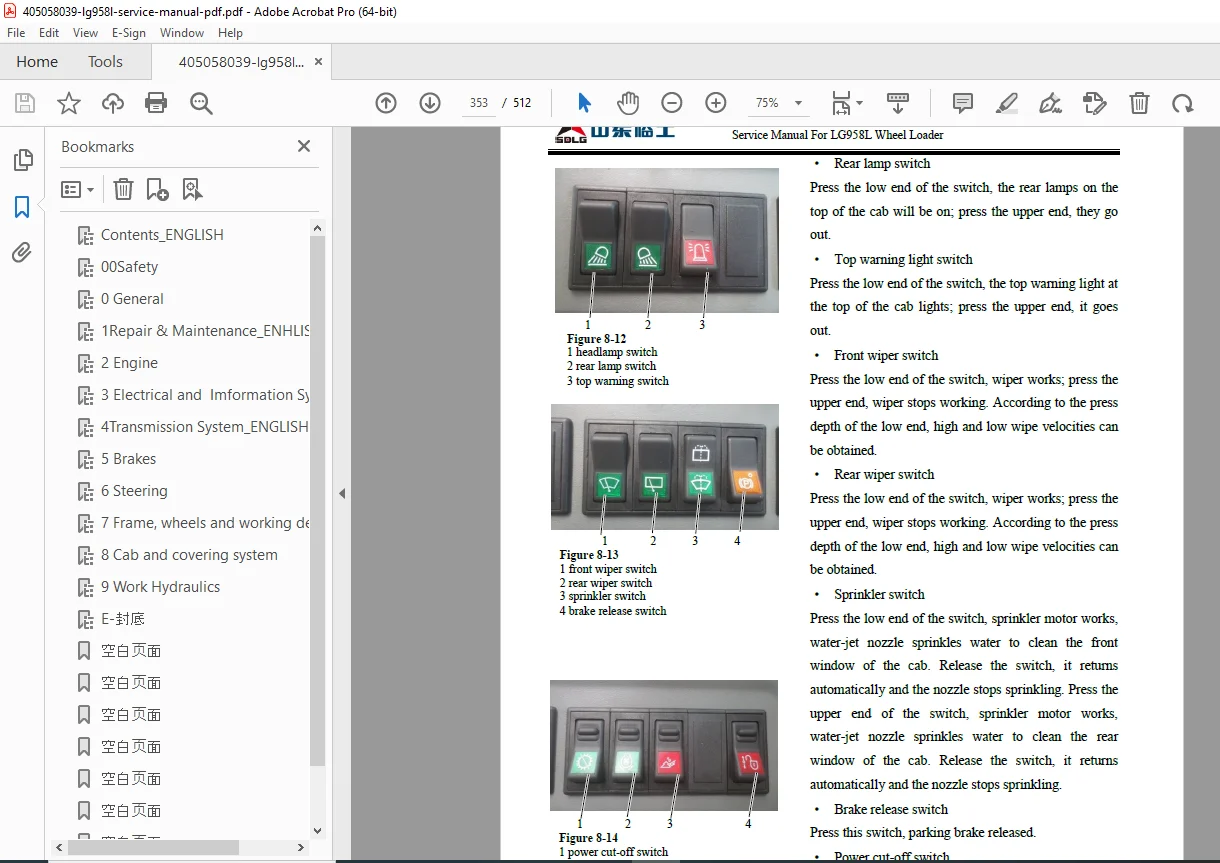Zoom in with the plus circle
The width and height of the screenshot is (1220, 863).
tap(716, 102)
